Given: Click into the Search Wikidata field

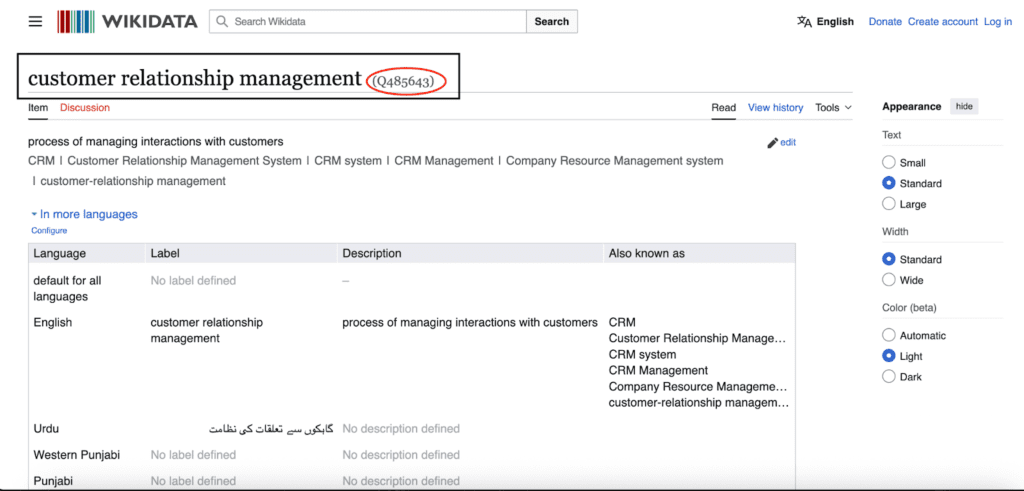Looking at the screenshot, I should 375,21.
